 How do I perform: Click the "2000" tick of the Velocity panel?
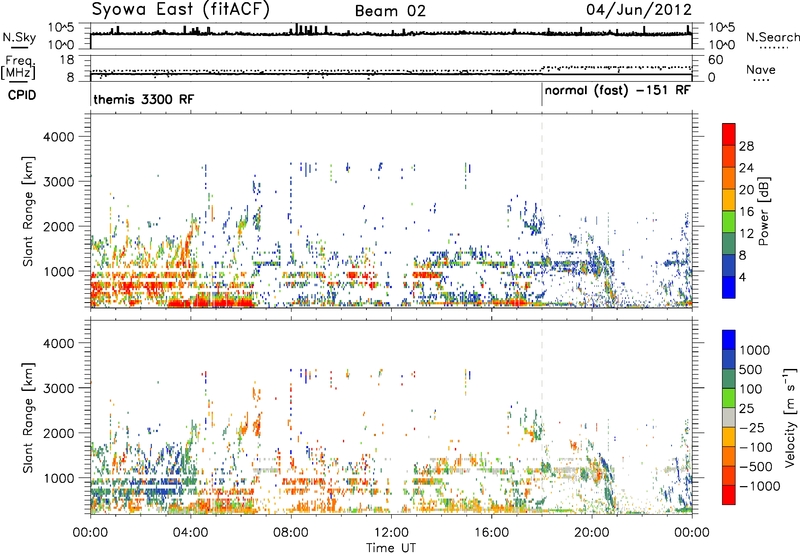pos(59,433)
